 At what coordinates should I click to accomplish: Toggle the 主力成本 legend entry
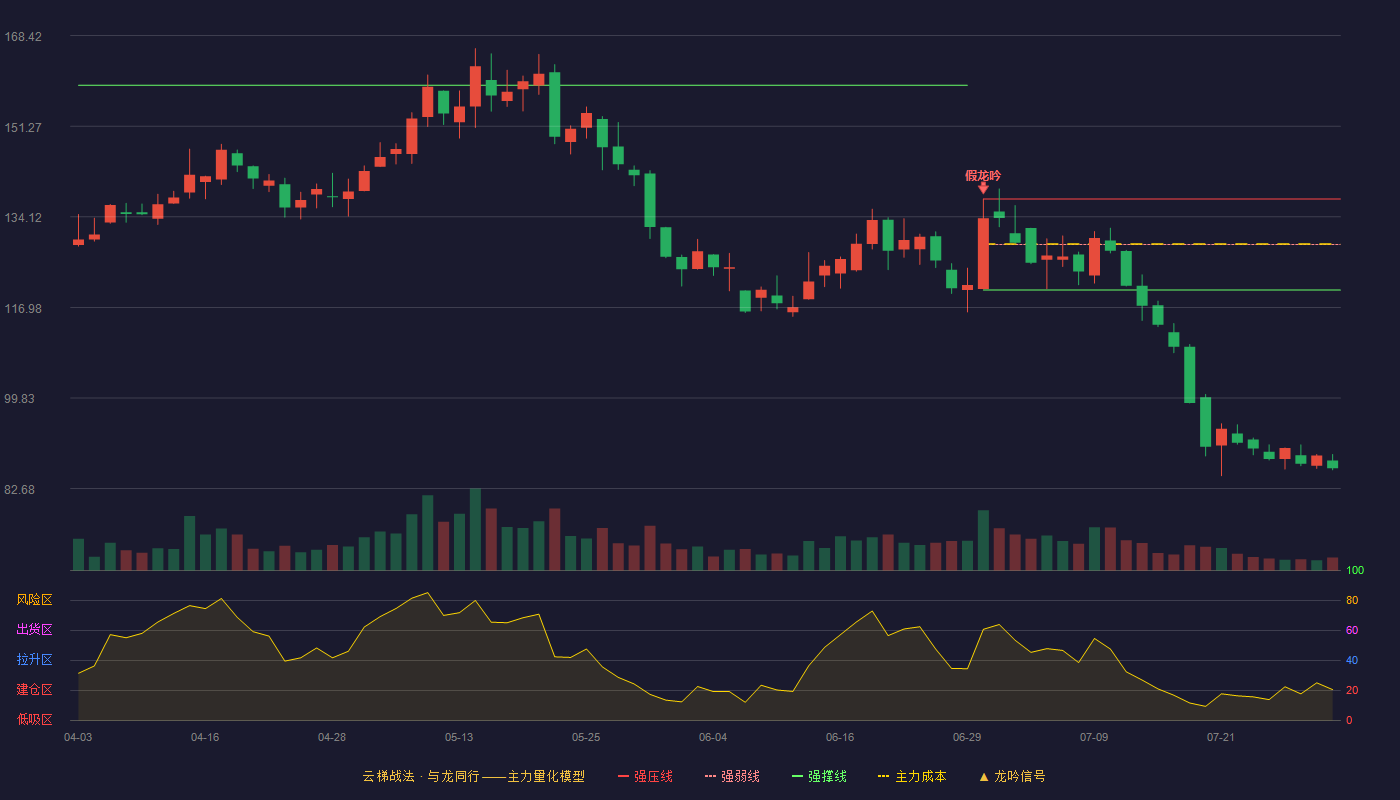pyautogui.click(x=912, y=776)
